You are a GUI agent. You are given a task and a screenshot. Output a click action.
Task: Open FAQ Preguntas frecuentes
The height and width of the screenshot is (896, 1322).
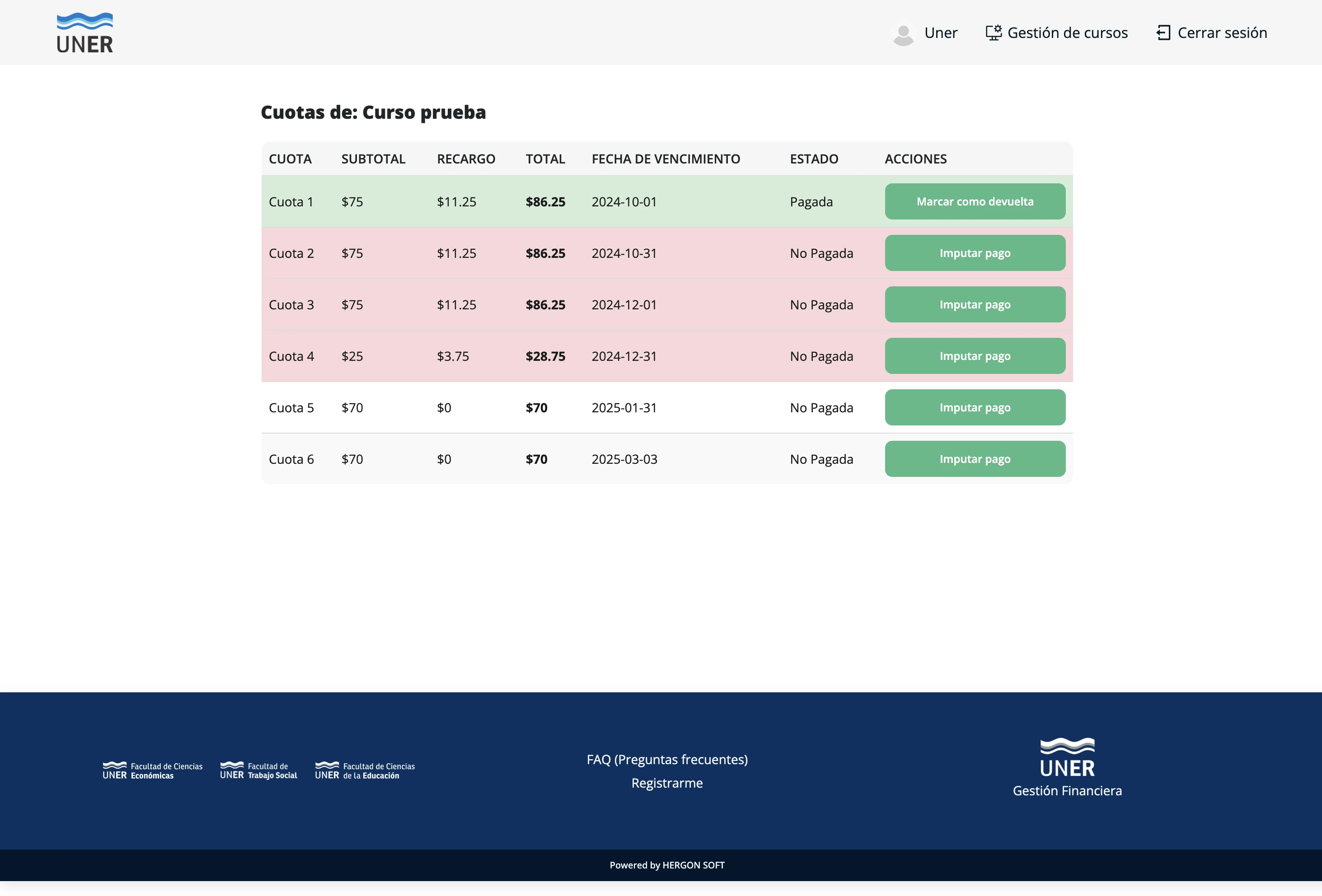tap(667, 759)
